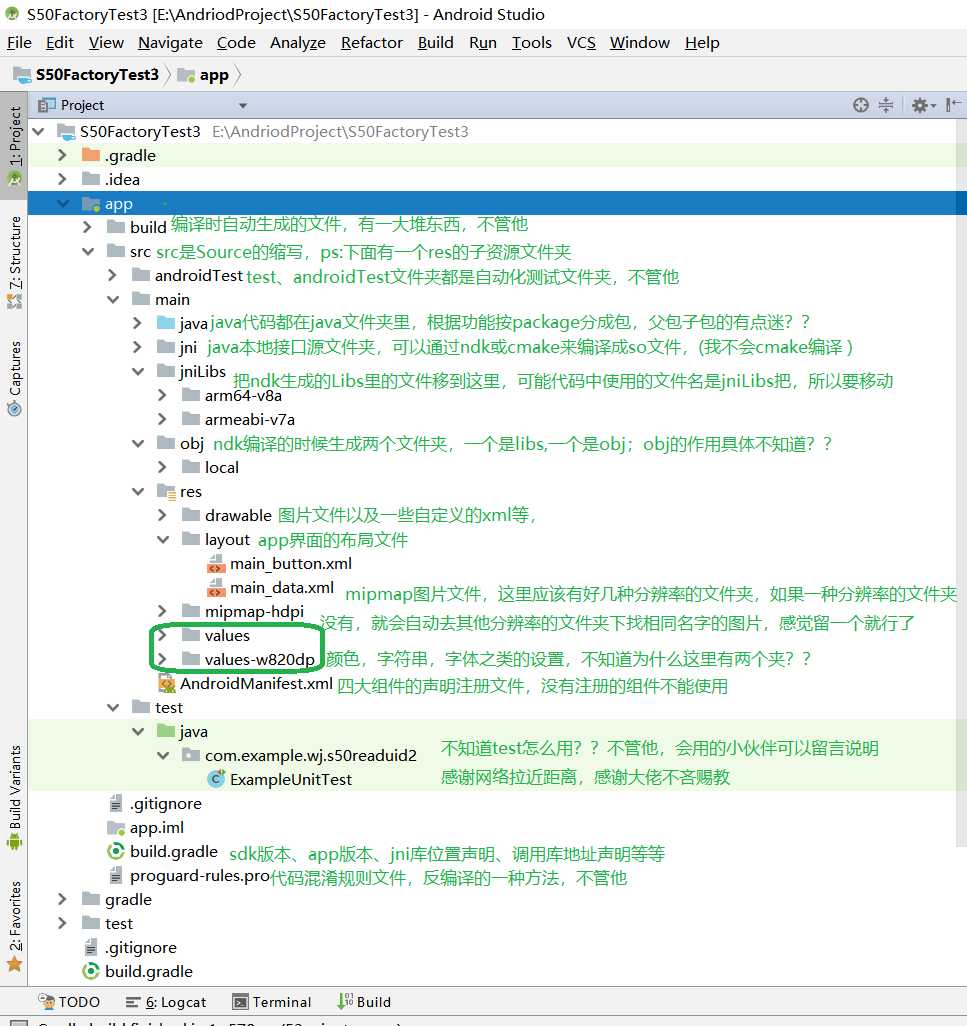Open the VCS menu
The width and height of the screenshot is (967, 1026).
coord(581,43)
